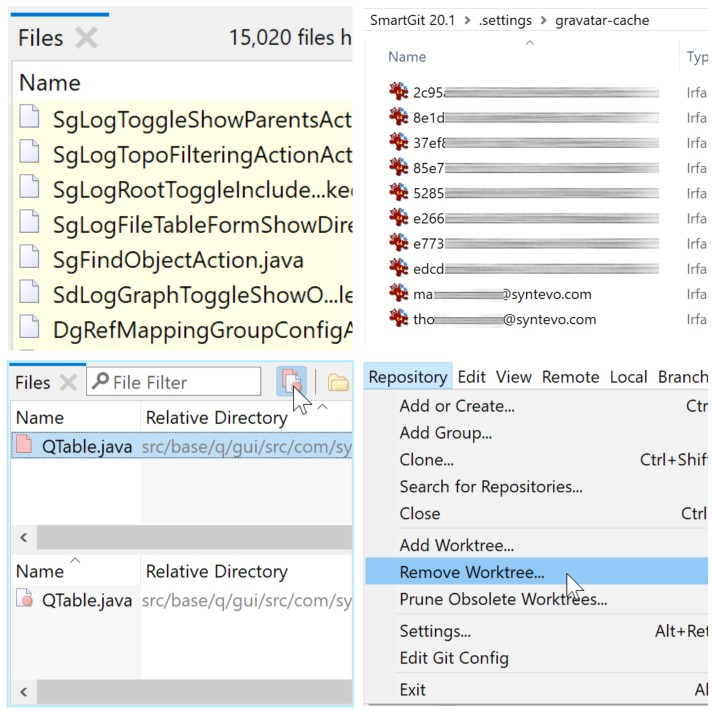
Task: Expand chevron after .settings breadcrumb
Action: (543, 20)
